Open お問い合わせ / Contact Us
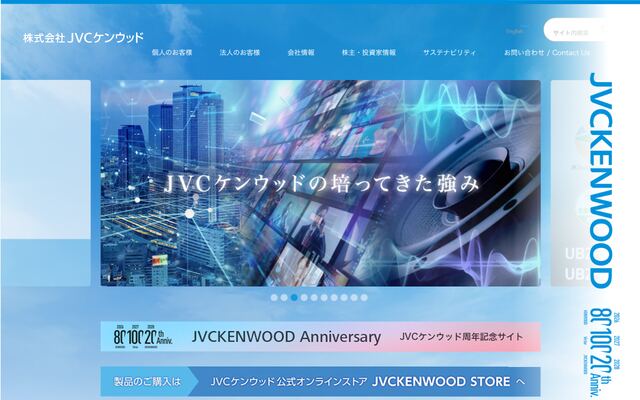This screenshot has height=400, width=640. 547,52
